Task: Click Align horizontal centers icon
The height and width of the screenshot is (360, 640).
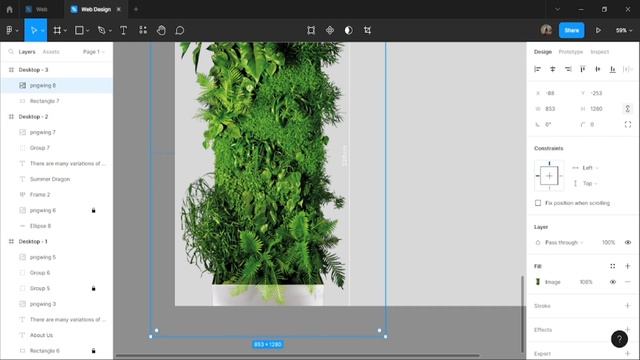Action: tap(553, 69)
